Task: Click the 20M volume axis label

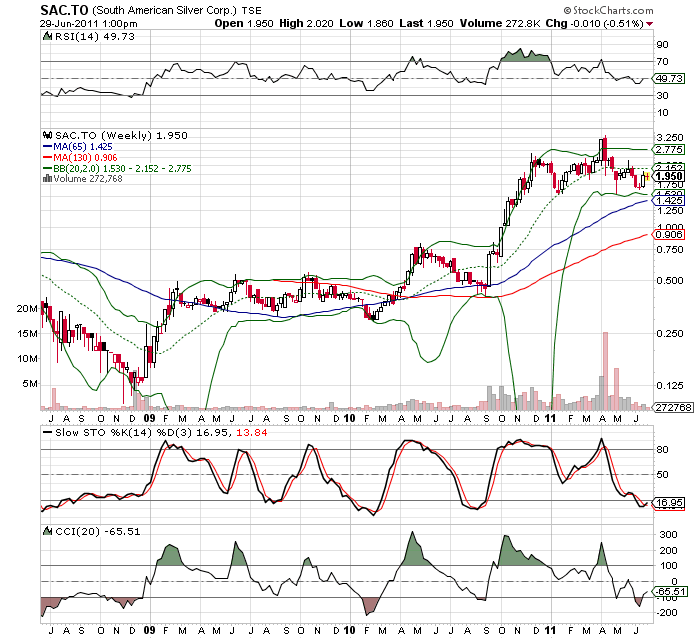Action: point(28,309)
